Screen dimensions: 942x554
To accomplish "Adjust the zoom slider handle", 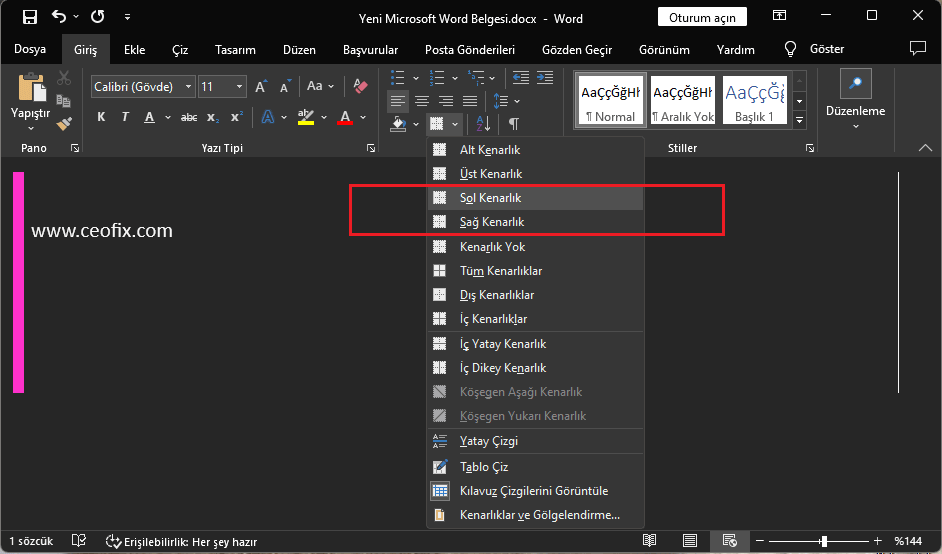I will point(824,541).
